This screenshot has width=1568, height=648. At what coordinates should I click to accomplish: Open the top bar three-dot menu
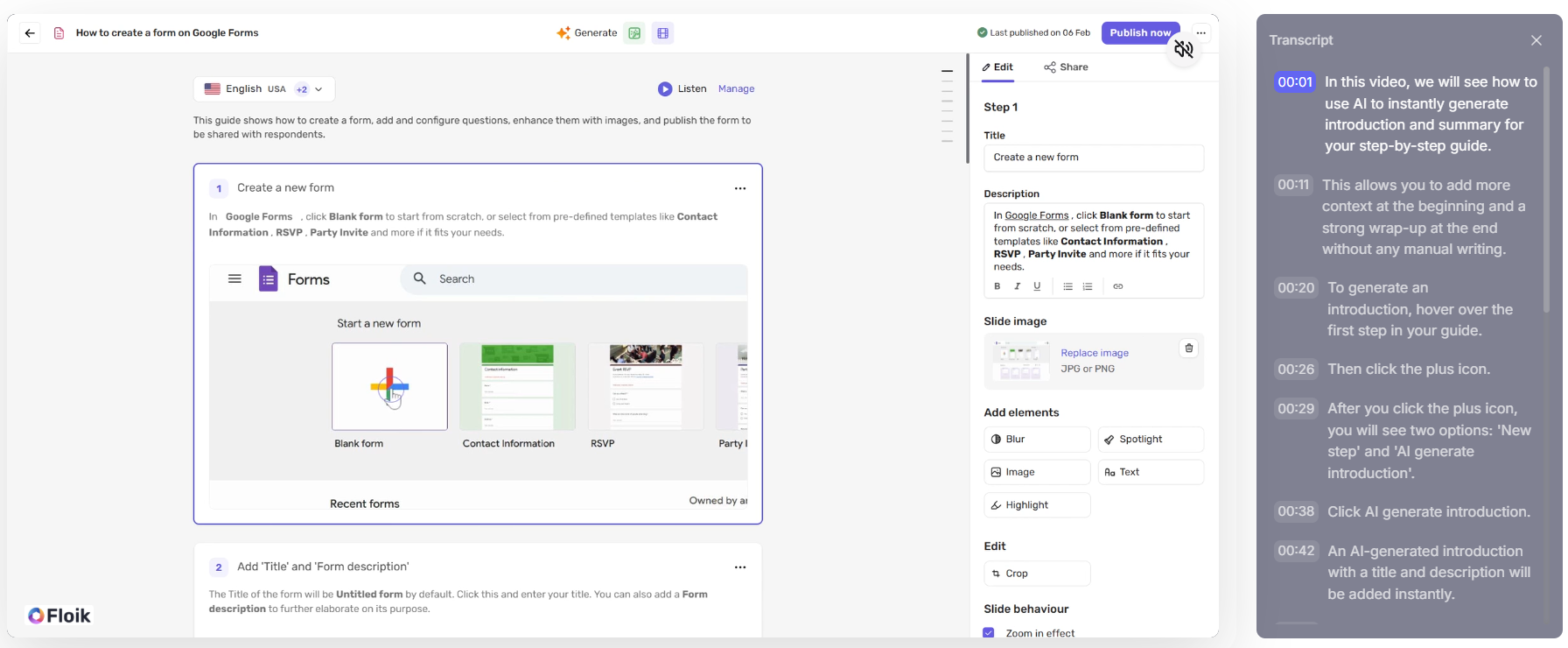pos(1200,32)
